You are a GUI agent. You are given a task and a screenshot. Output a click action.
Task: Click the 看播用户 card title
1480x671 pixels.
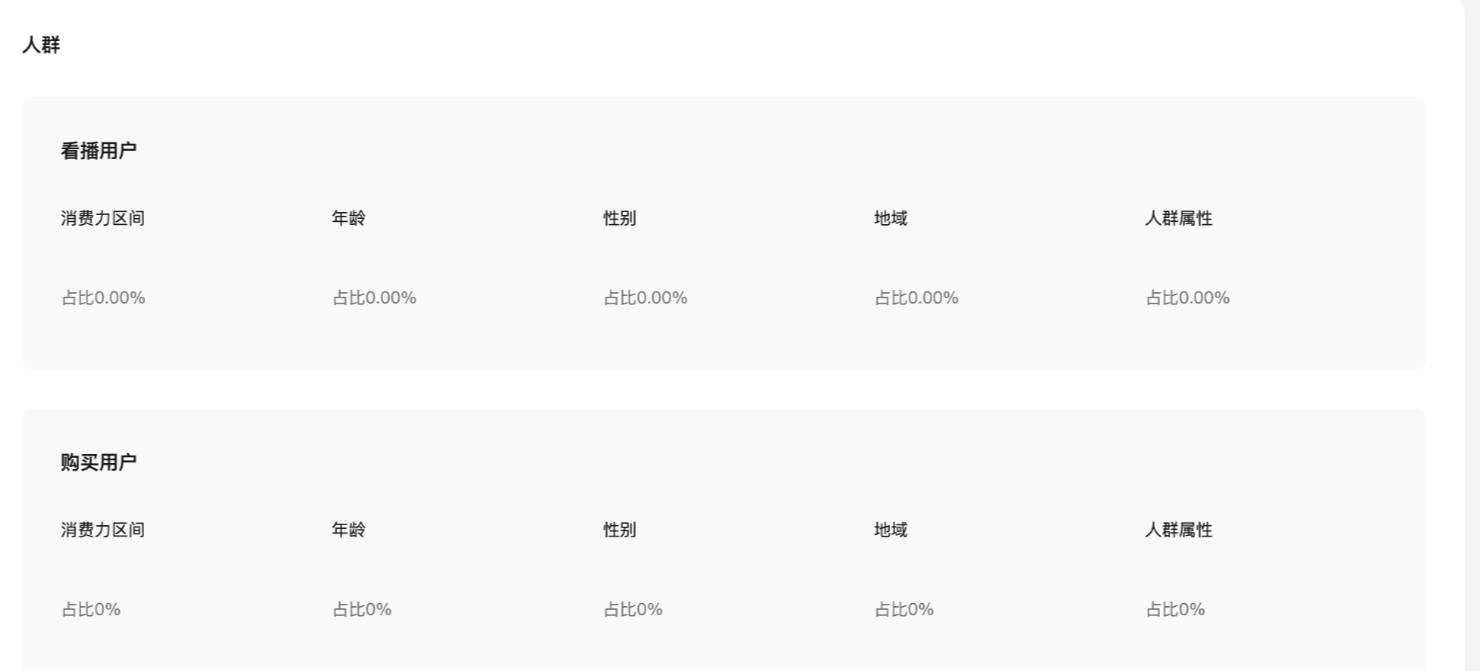[98, 151]
